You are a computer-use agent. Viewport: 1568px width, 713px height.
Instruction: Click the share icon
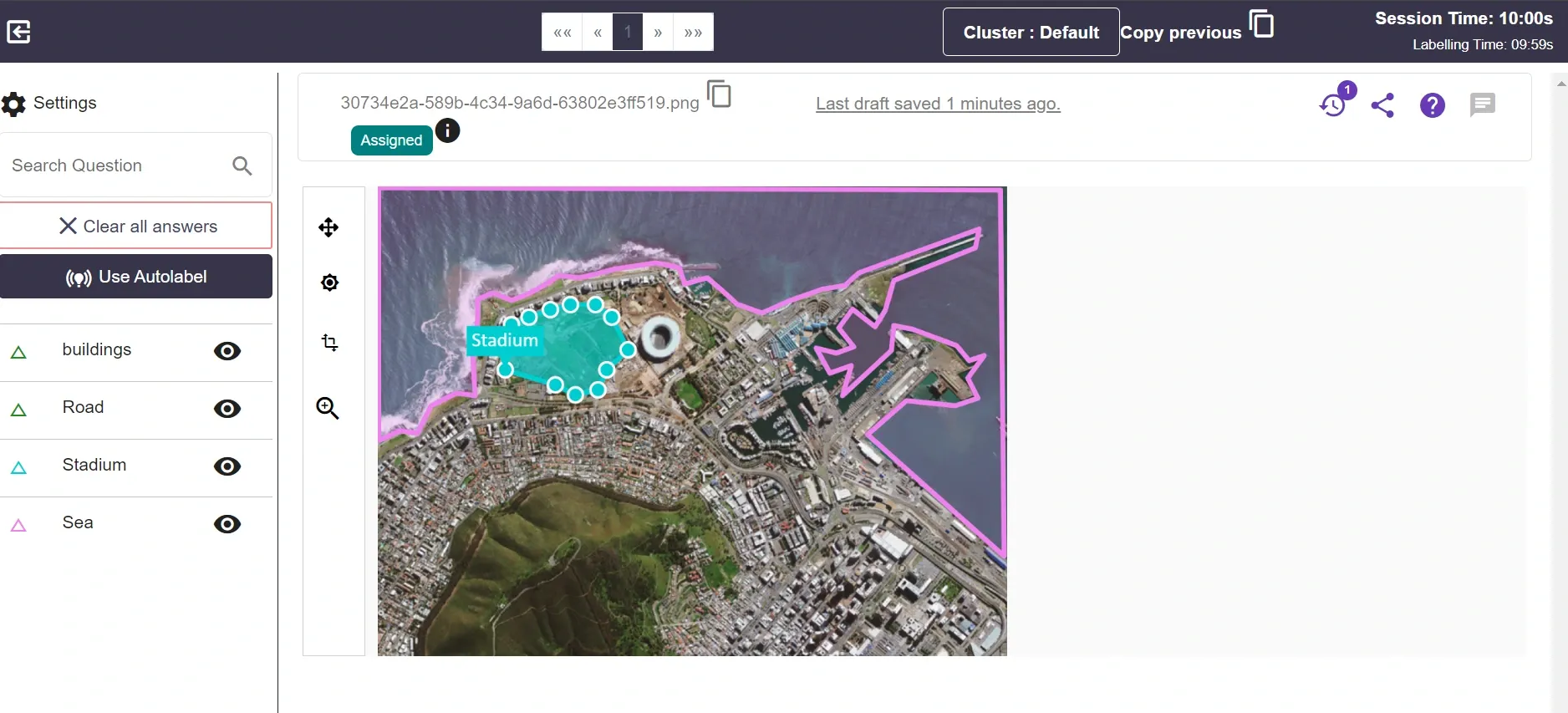(x=1382, y=104)
